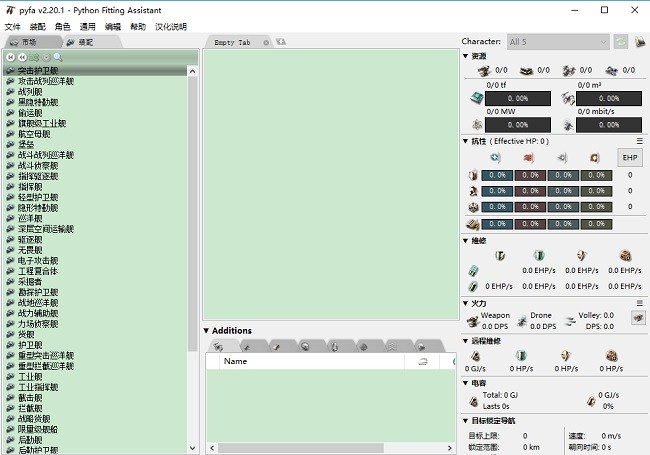Click the ship list vertical scrollbar thumb

[192, 214]
